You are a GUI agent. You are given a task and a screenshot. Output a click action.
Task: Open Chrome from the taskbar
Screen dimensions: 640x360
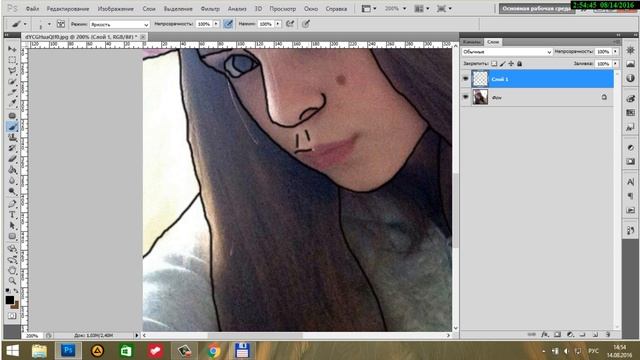click(x=213, y=351)
